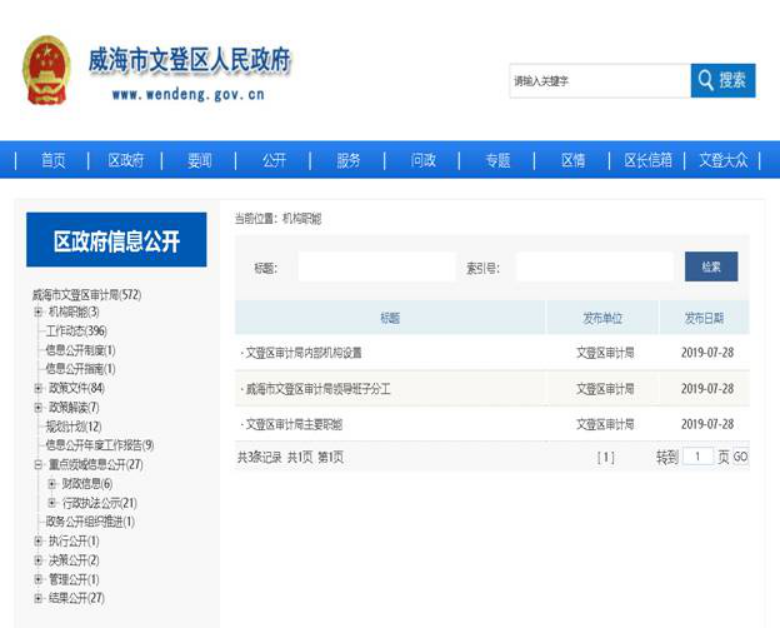The width and height of the screenshot is (780, 628).
Task: Open the 问政 navigation item
Action: pyautogui.click(x=423, y=160)
